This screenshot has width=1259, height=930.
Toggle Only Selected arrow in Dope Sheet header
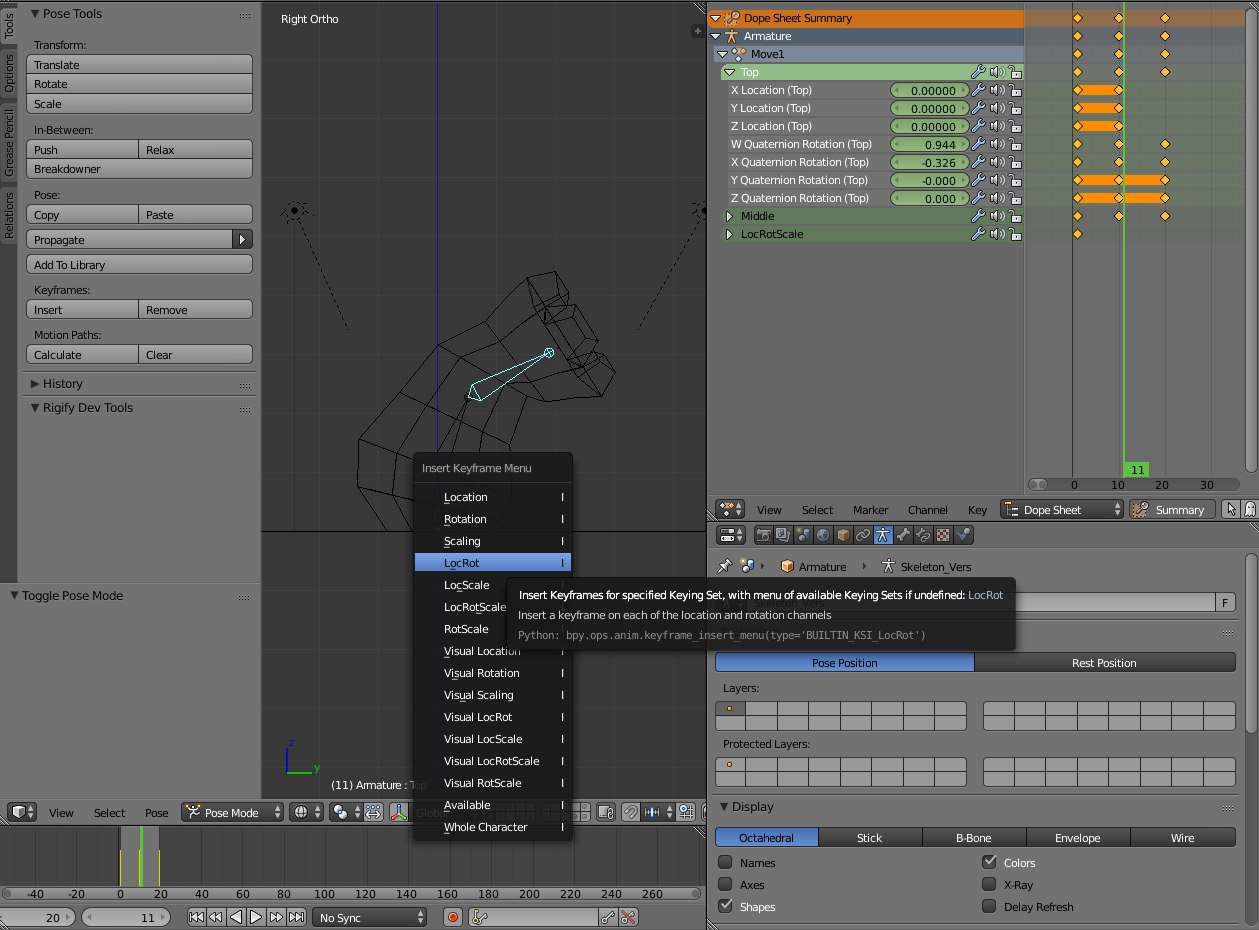(x=1232, y=509)
